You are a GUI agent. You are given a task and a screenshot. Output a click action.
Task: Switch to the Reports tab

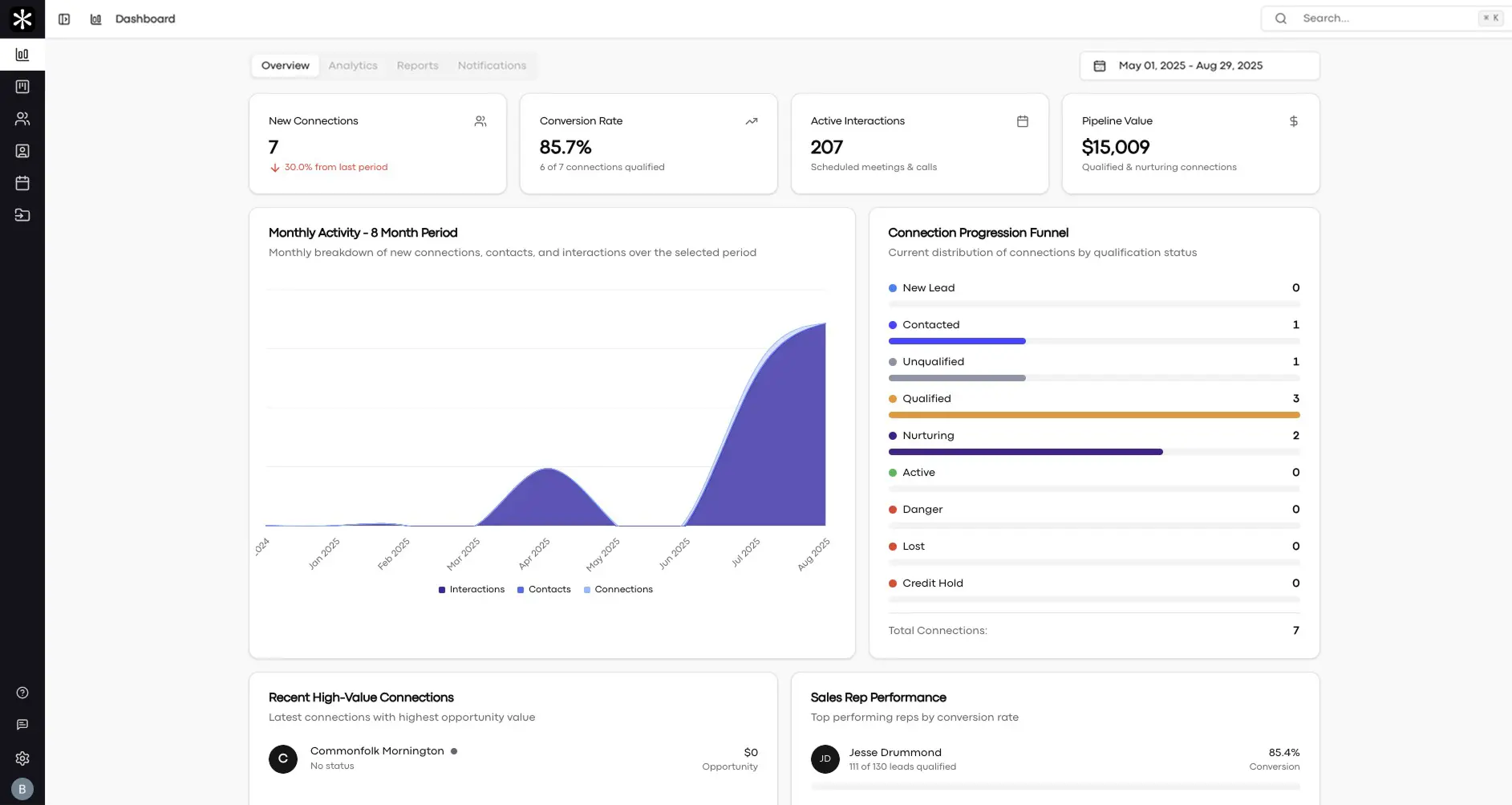pos(417,66)
